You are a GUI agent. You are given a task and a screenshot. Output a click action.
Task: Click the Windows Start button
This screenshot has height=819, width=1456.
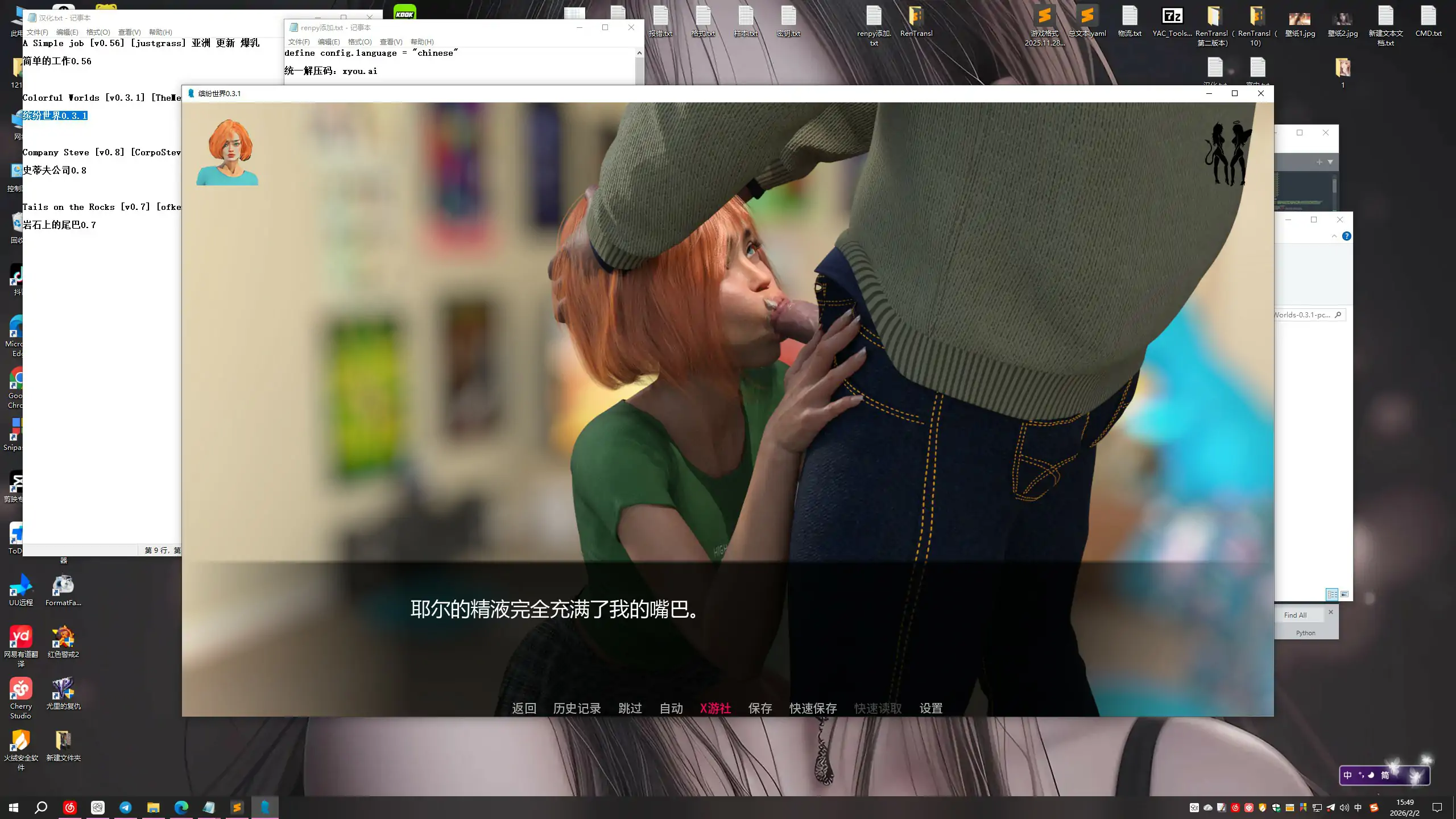pos(14,807)
